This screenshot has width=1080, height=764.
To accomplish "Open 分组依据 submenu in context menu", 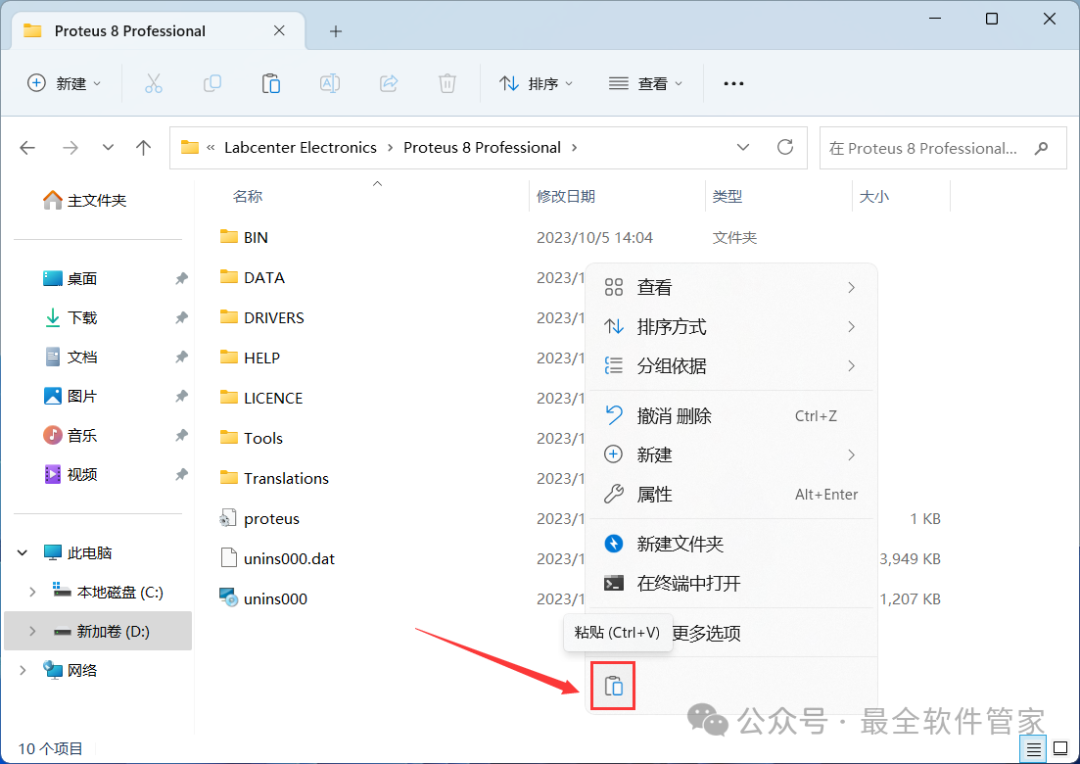I will [x=731, y=366].
